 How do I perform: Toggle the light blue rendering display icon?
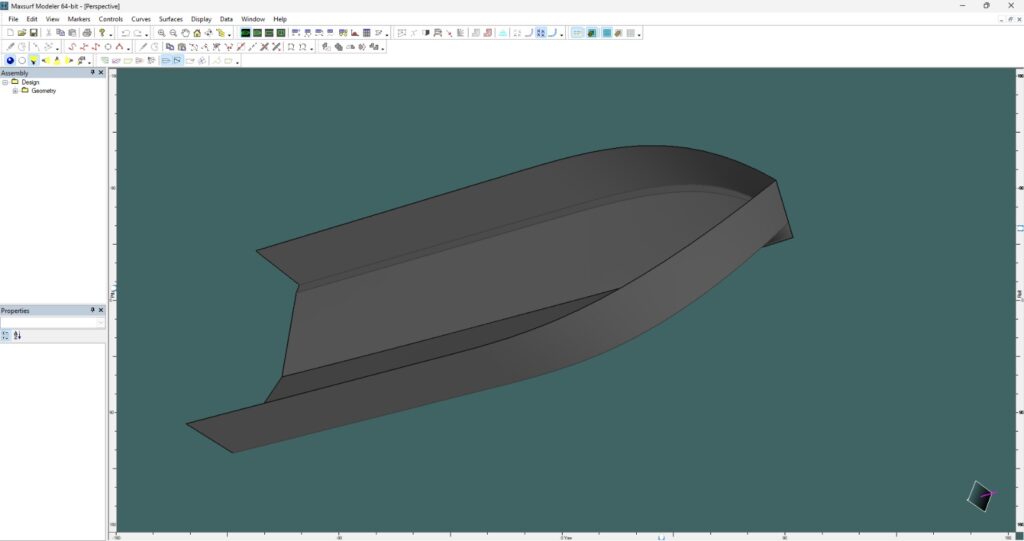tap(577, 33)
